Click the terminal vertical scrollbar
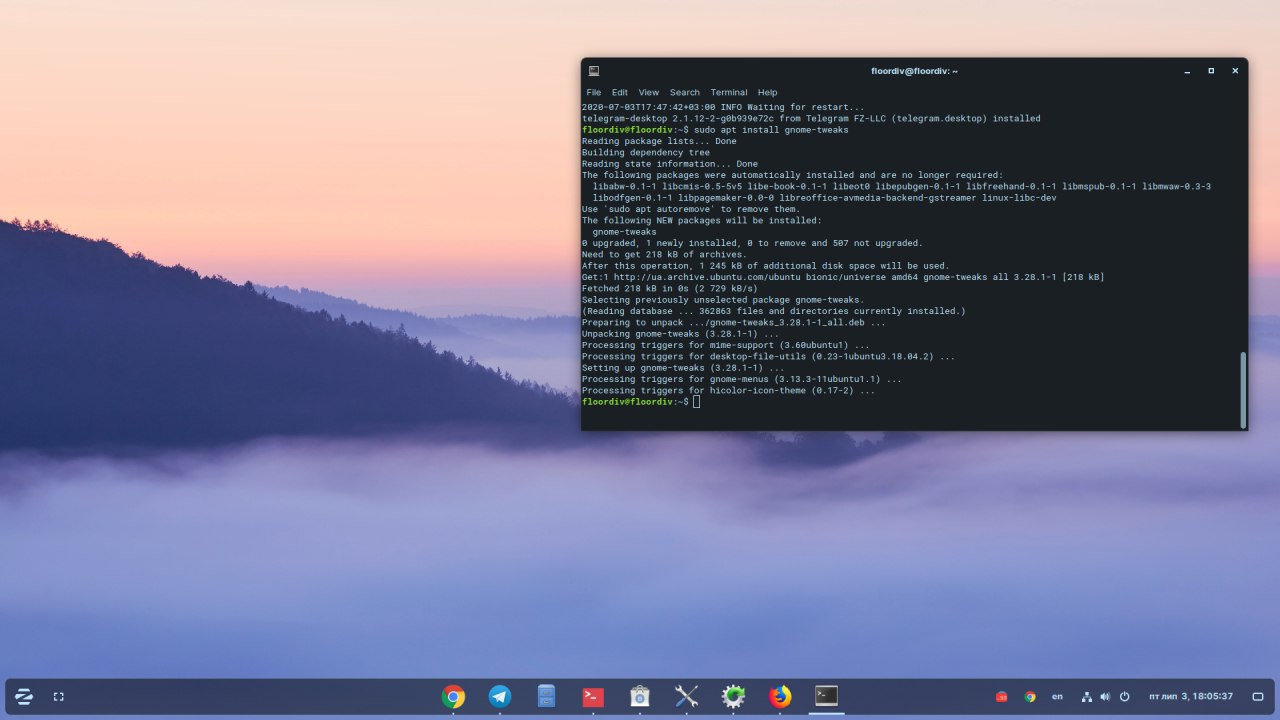 (x=1243, y=389)
